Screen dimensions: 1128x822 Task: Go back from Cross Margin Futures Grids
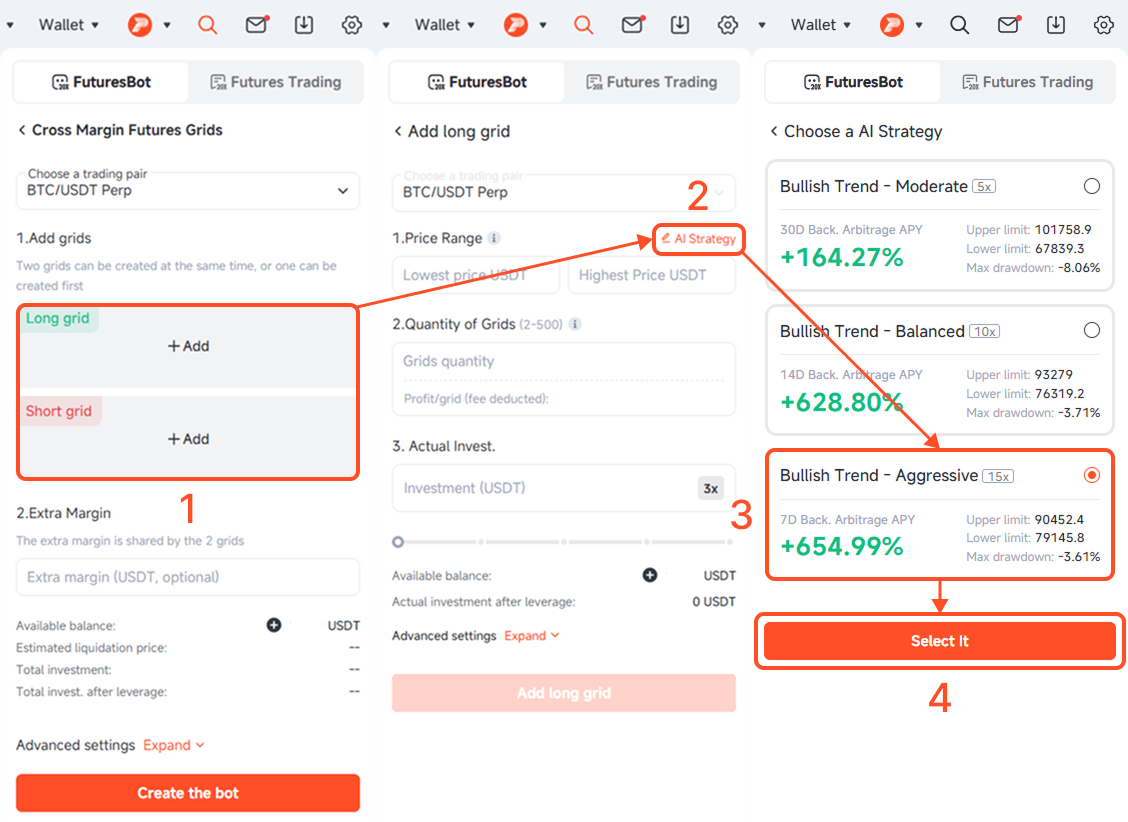coord(22,130)
